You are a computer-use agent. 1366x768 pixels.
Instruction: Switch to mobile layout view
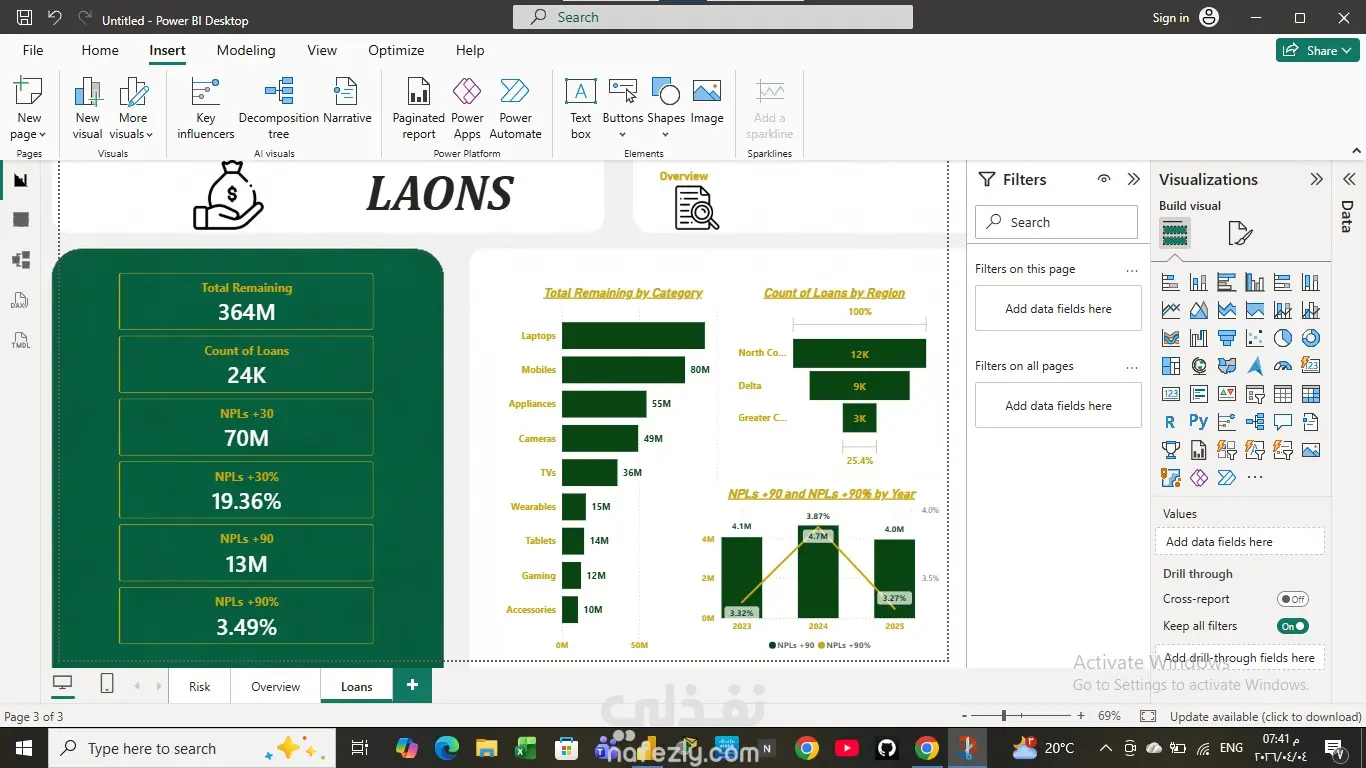(107, 684)
